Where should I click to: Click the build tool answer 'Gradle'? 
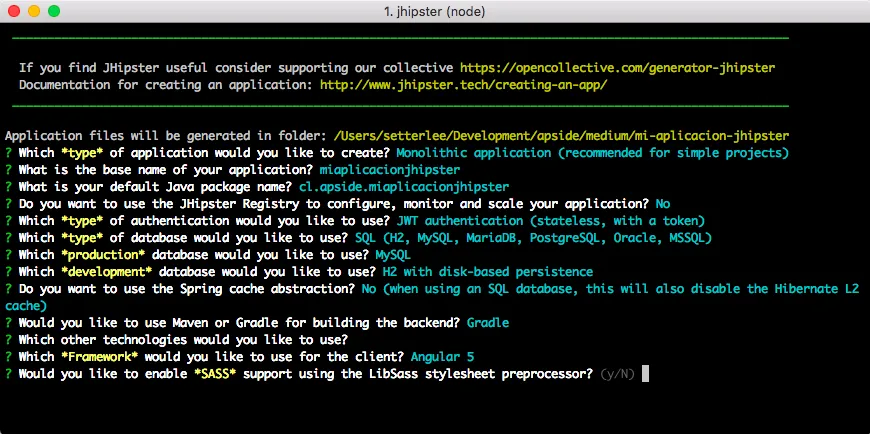(488, 323)
